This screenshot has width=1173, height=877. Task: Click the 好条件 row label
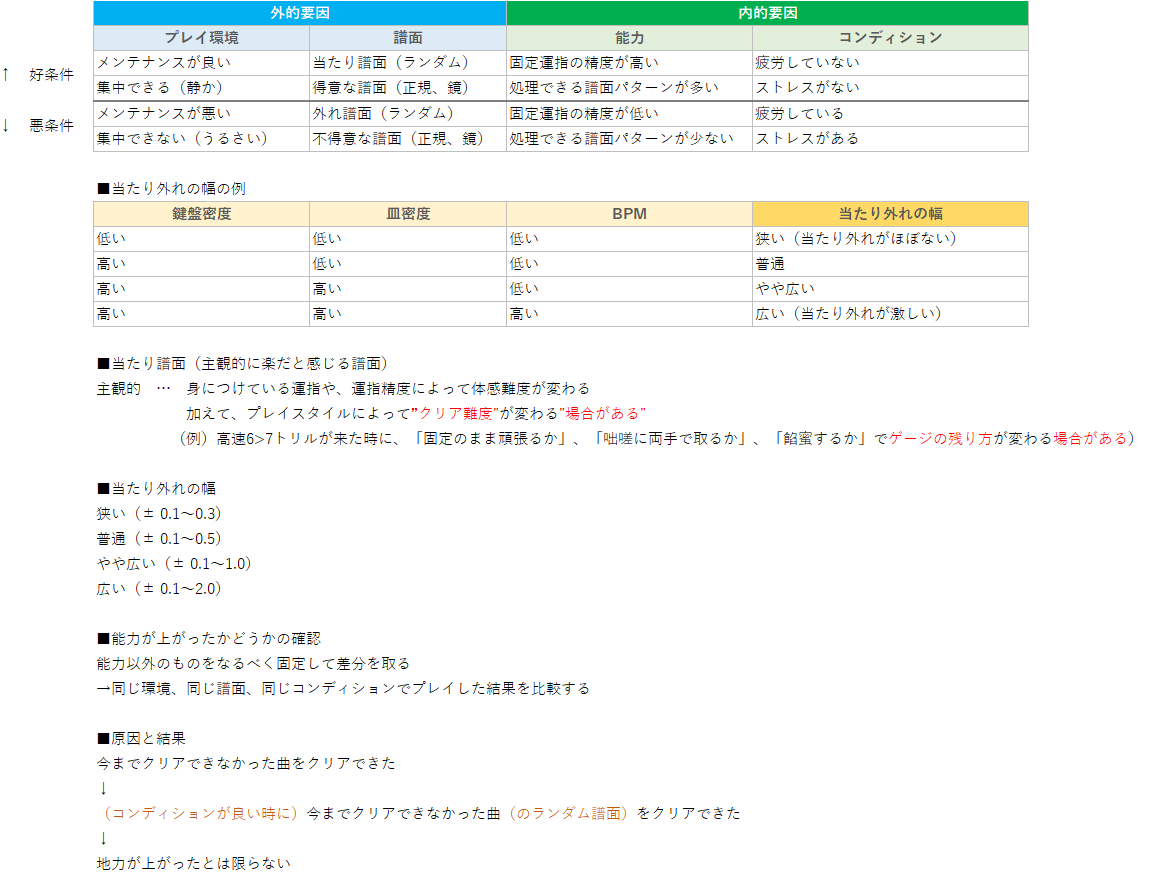52,75
